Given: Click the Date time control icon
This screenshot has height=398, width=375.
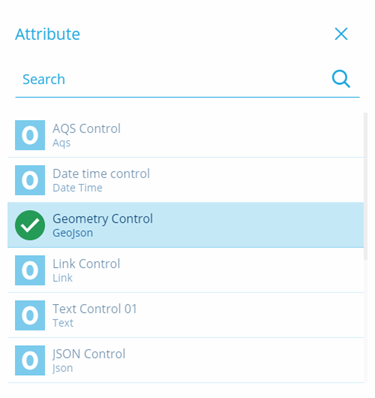Looking at the screenshot, I should (x=30, y=180).
